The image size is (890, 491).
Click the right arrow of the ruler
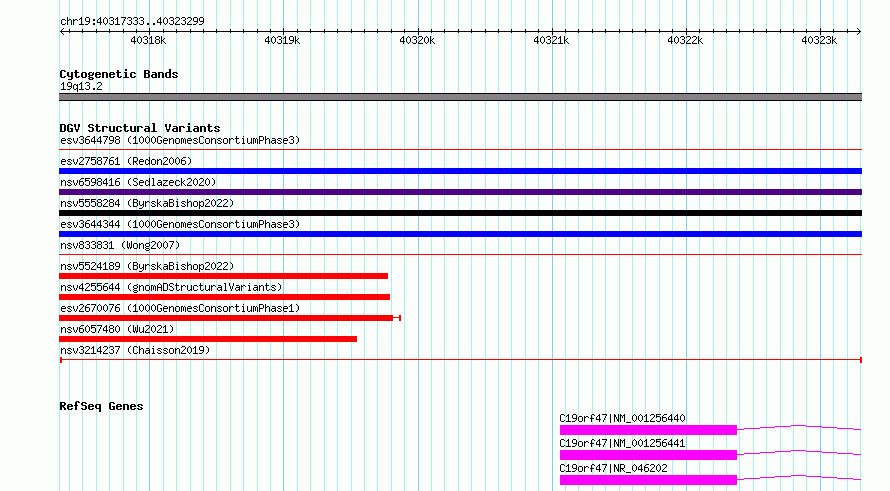tap(858, 31)
